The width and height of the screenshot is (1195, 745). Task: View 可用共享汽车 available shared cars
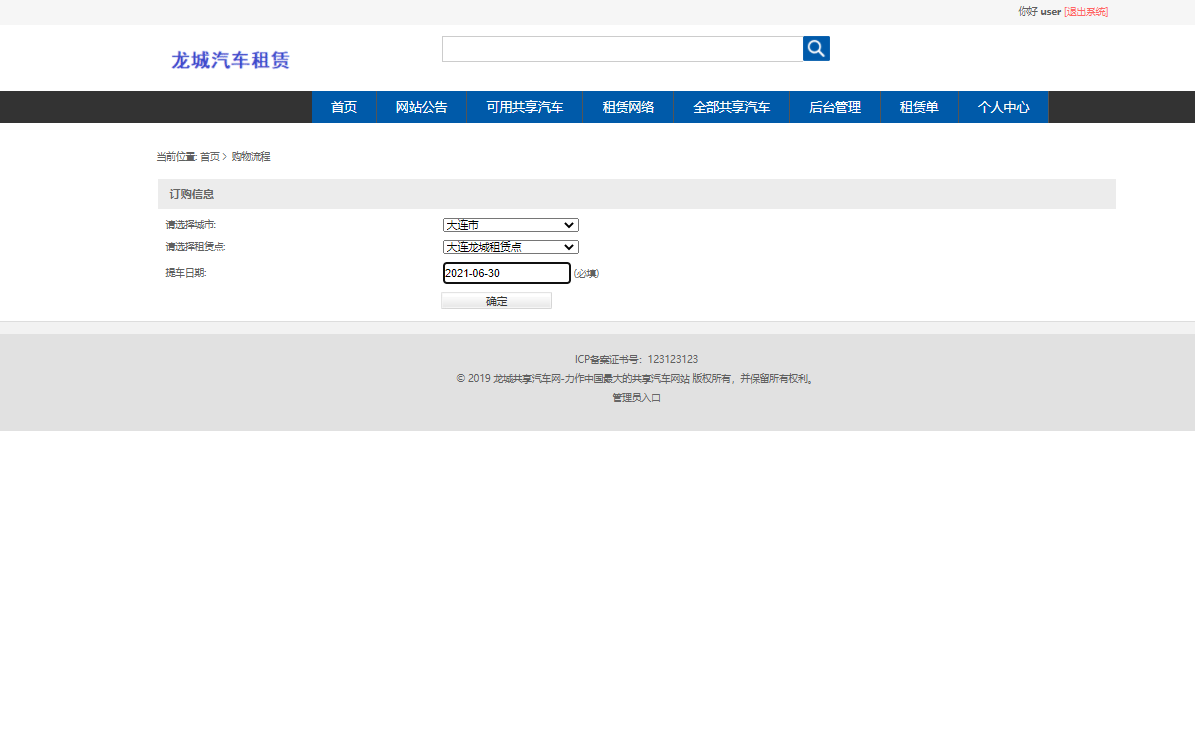tap(524, 107)
